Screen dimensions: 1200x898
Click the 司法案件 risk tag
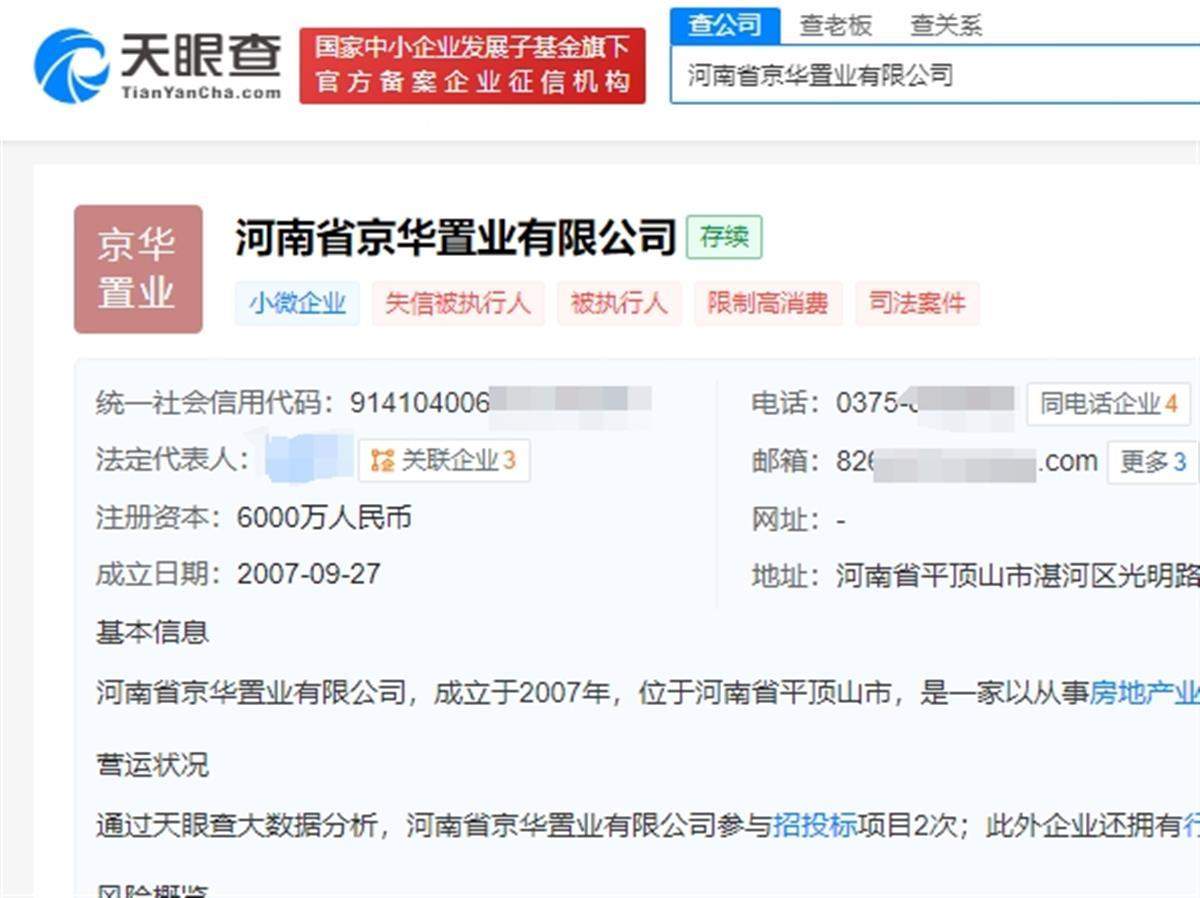[x=917, y=302]
